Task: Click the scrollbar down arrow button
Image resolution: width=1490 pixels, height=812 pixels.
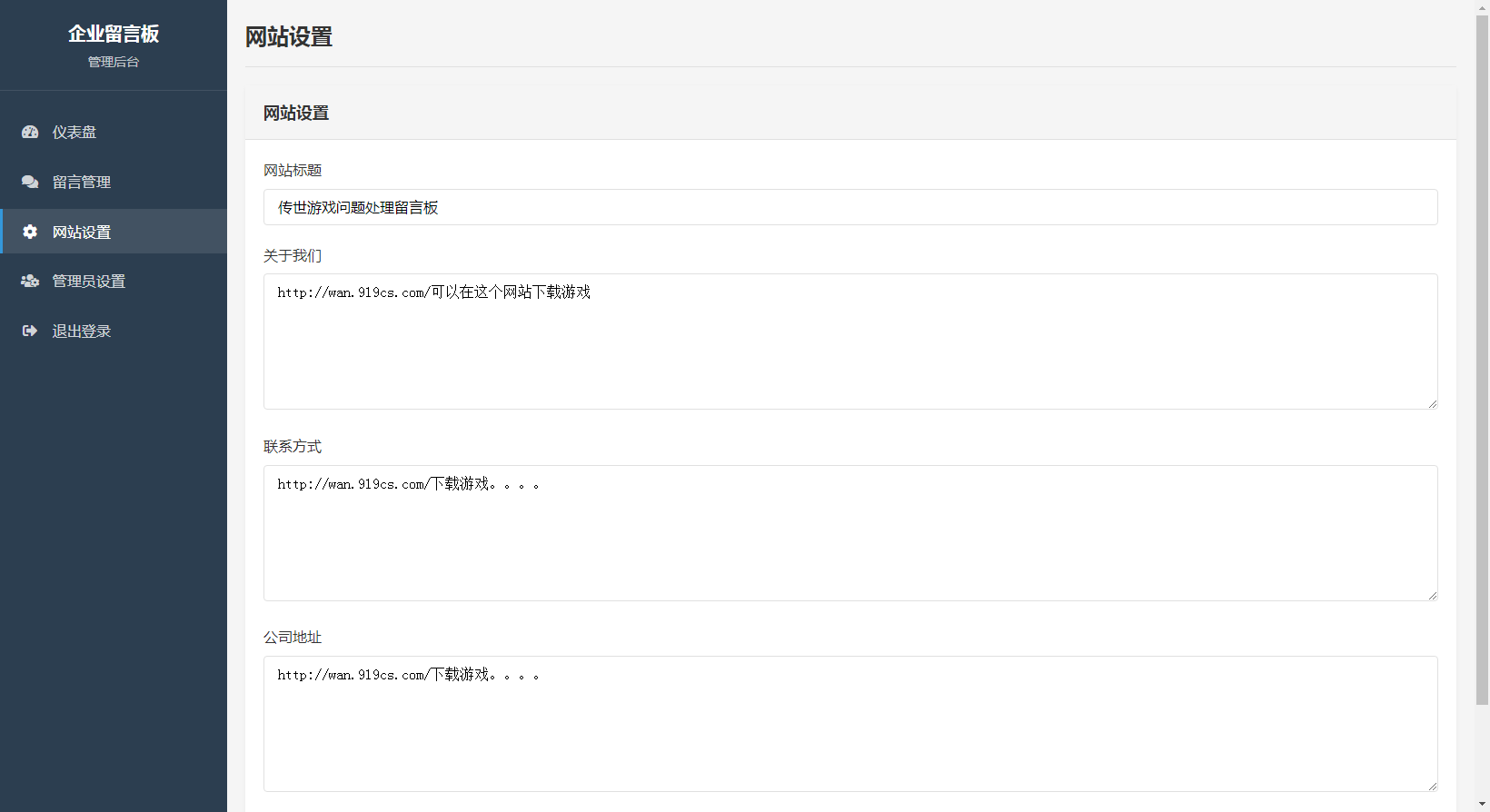Action: click(1482, 806)
